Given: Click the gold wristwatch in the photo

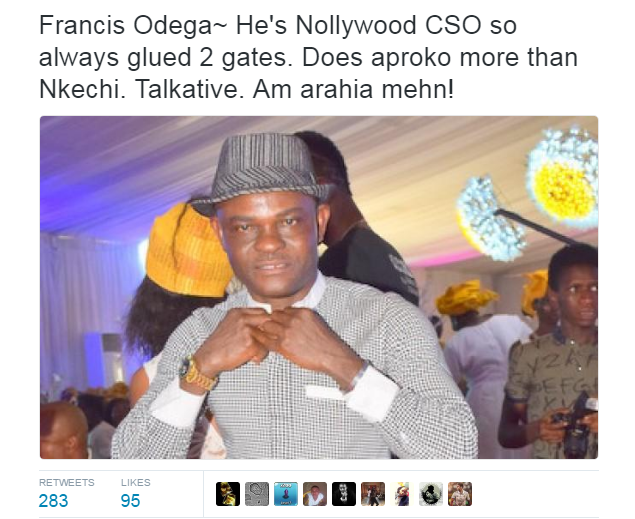Looking at the screenshot, I should point(196,373).
